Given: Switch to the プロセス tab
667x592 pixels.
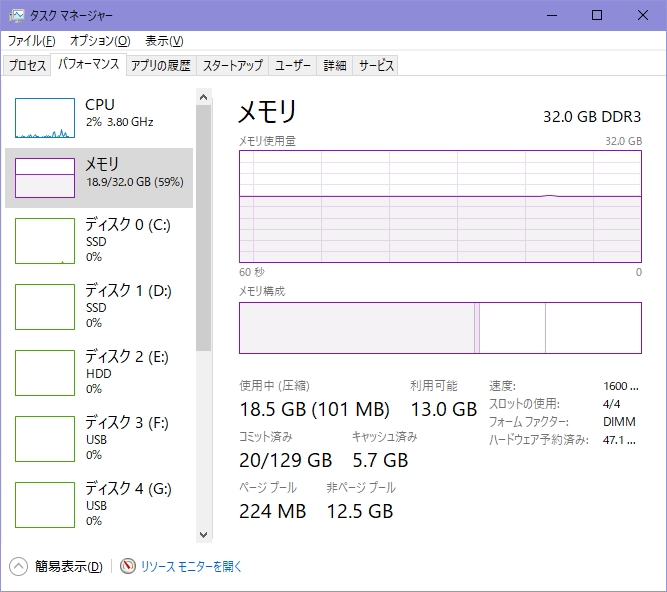Looking at the screenshot, I should [x=27, y=65].
